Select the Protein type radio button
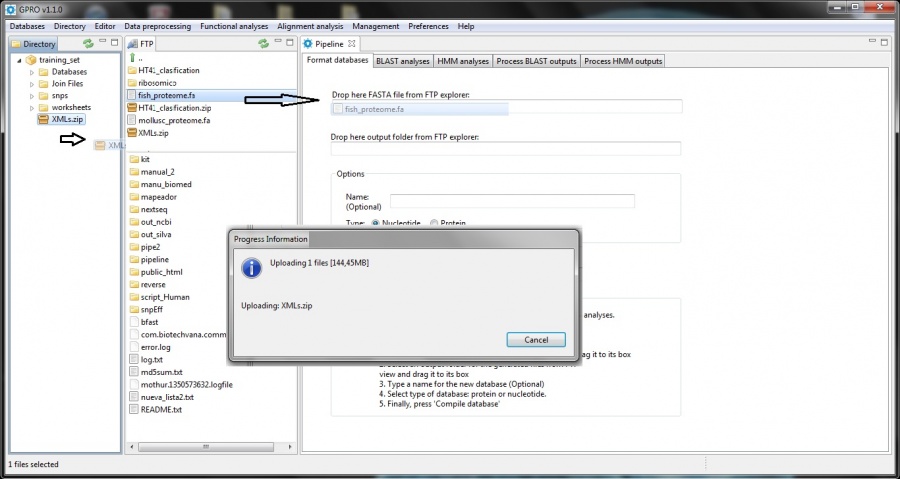 tap(434, 223)
